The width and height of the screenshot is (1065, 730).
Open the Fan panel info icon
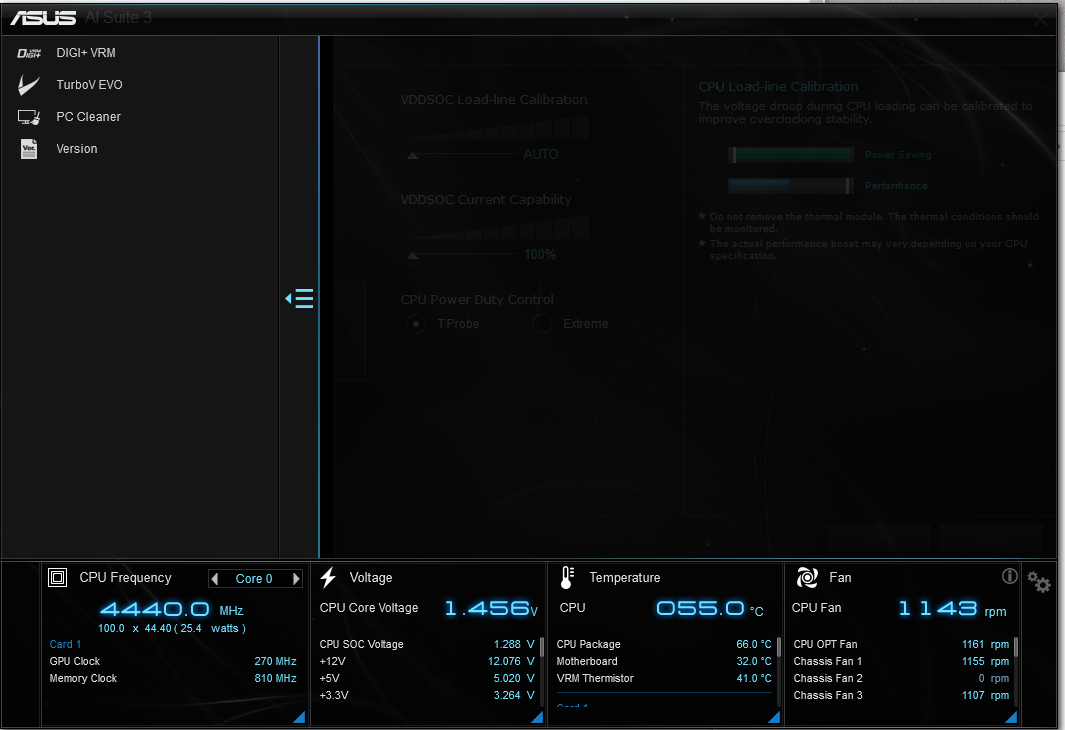coord(1010,576)
